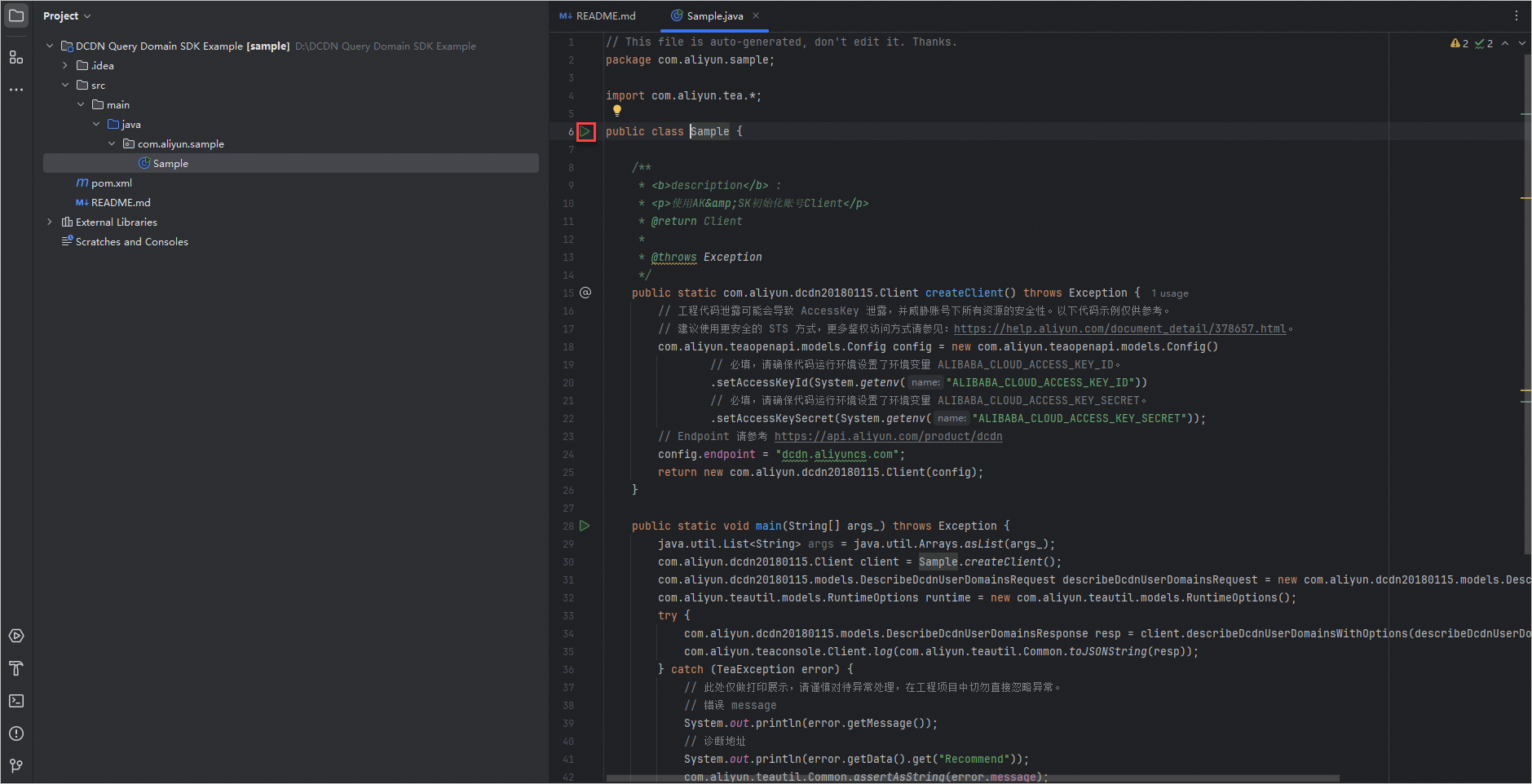Select Sample class in project tree
Screen dimensions: 1532x784
pos(290,163)
